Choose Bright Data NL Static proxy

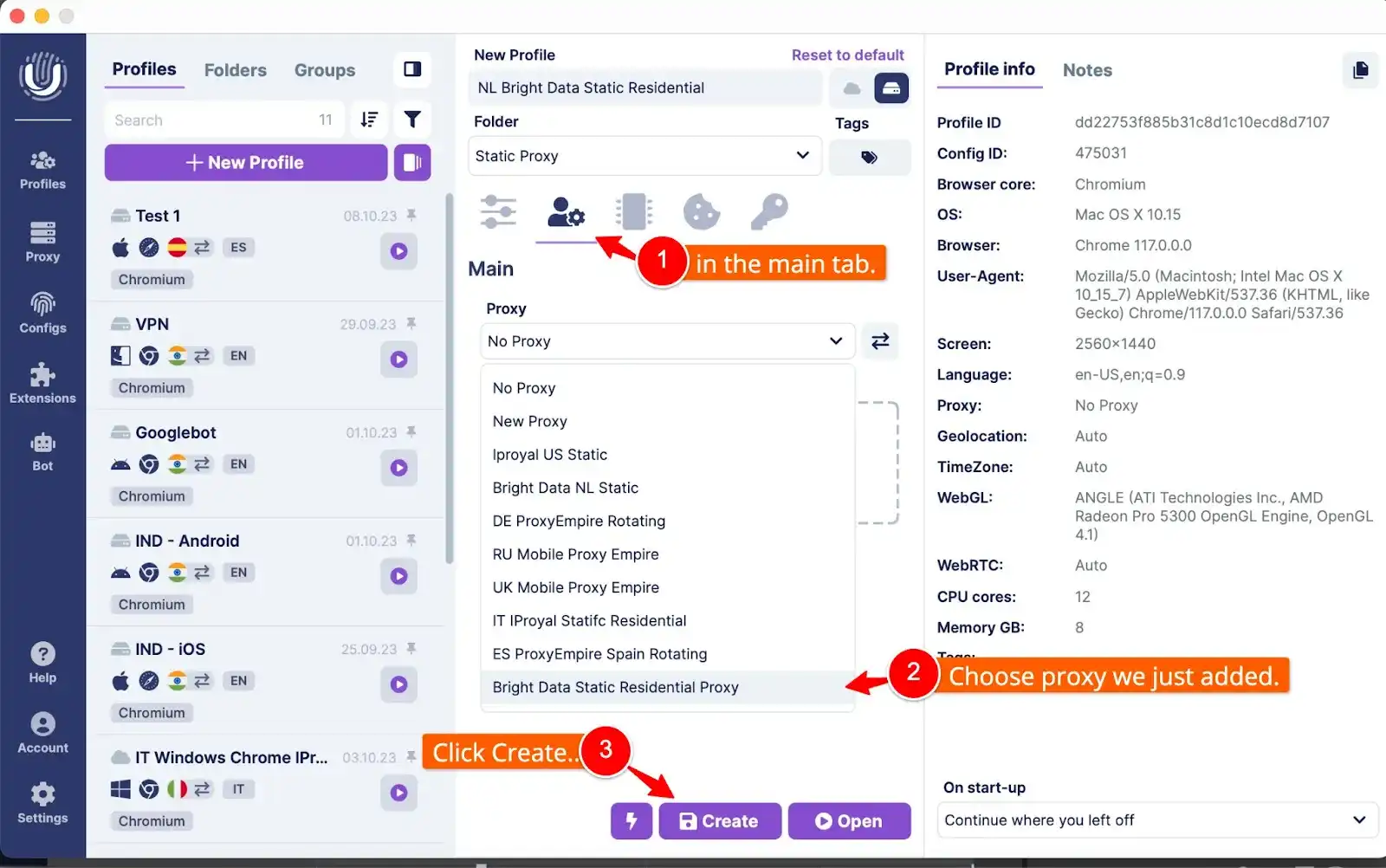coord(667,488)
